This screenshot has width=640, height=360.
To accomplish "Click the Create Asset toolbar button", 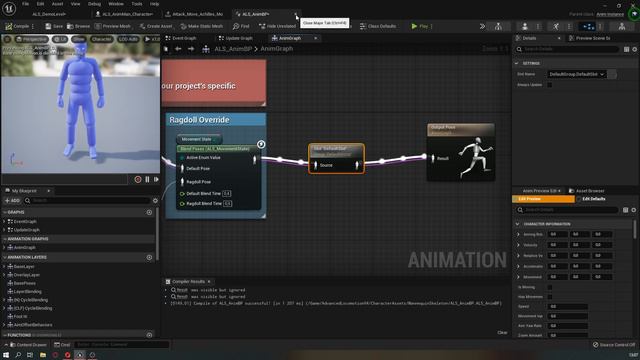I will [x=156, y=26].
